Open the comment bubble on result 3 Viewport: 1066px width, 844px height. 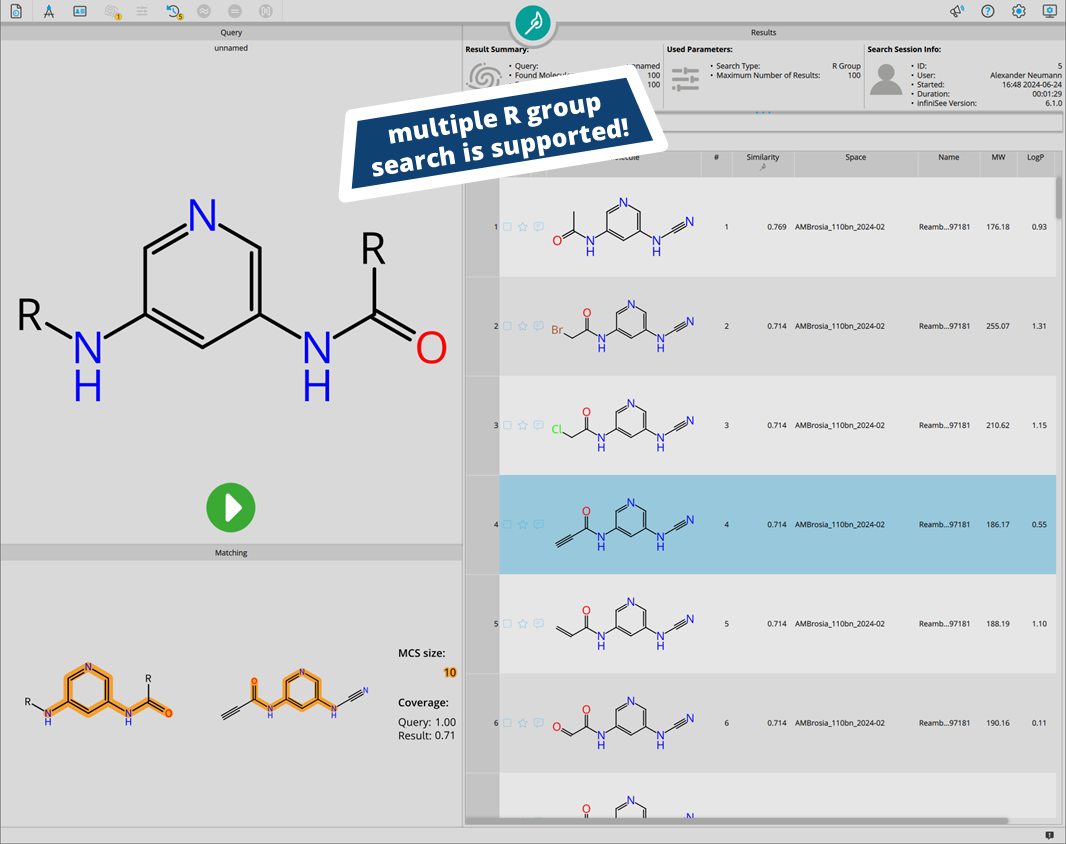click(x=537, y=424)
